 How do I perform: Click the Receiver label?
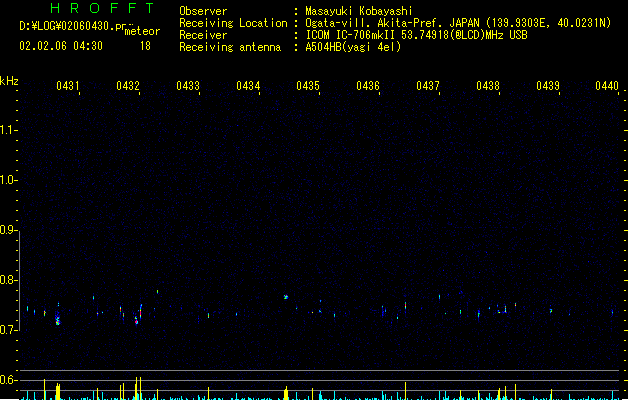pyautogui.click(x=203, y=35)
